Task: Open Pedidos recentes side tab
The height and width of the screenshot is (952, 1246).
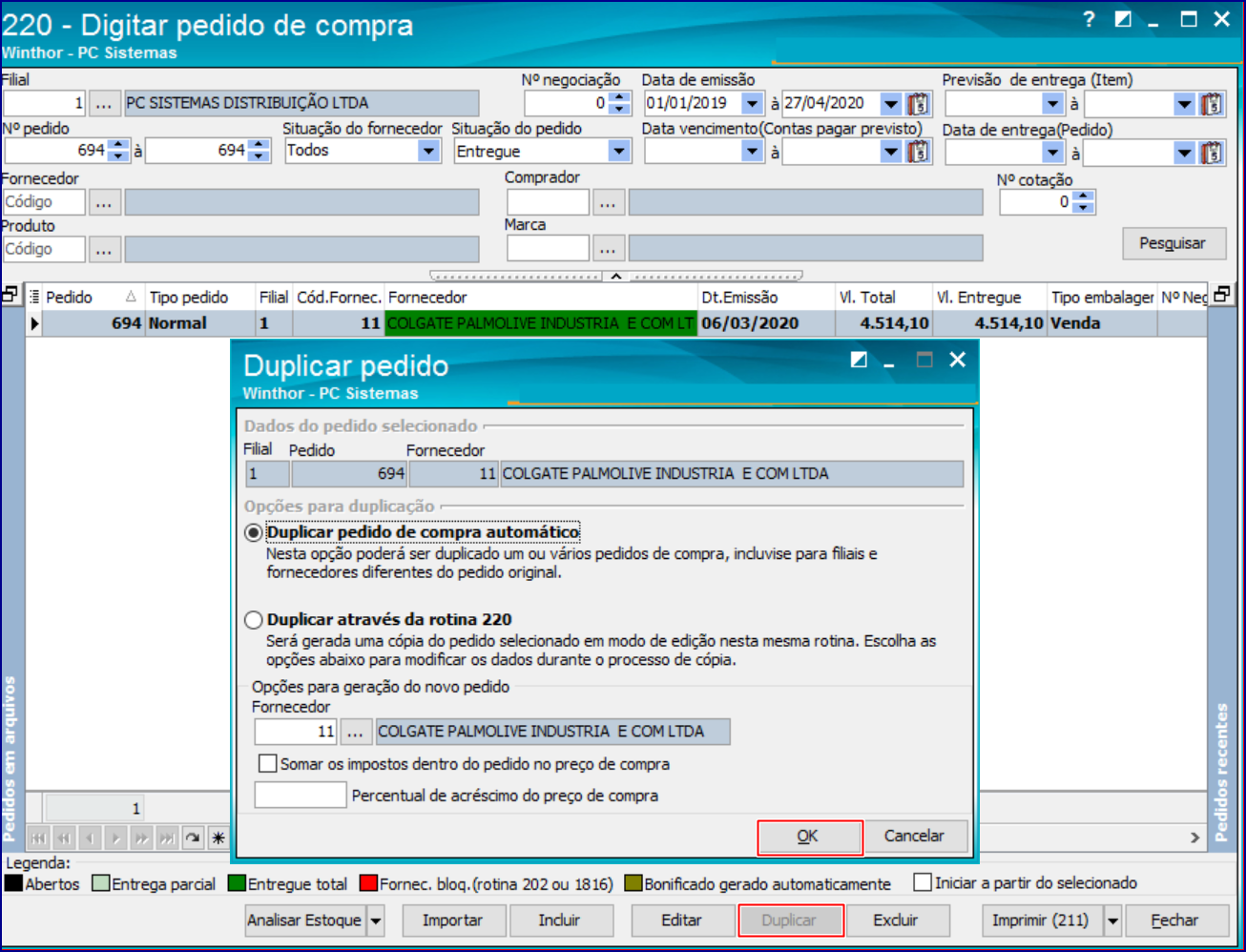Action: point(1221,773)
